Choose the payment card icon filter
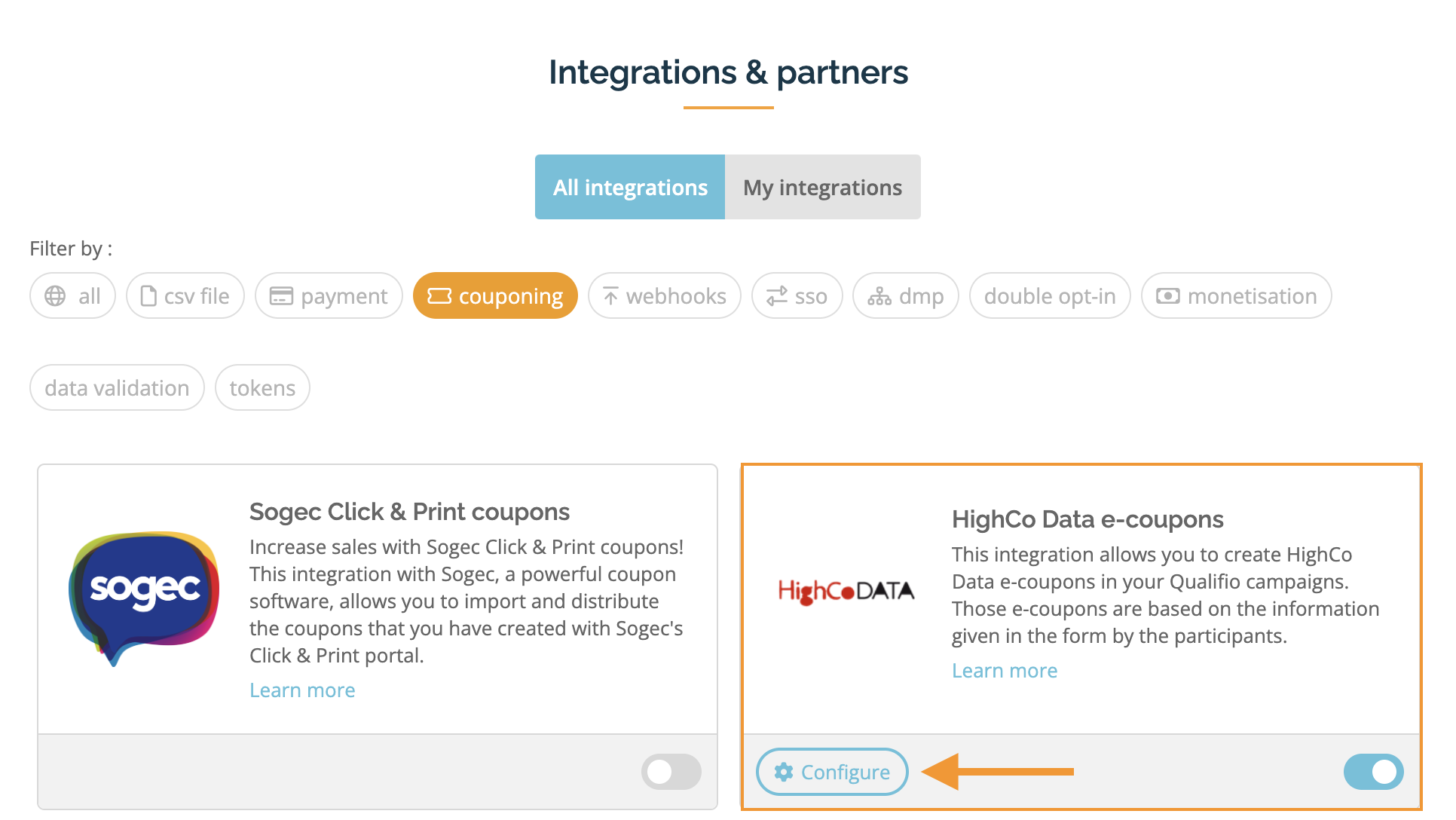This screenshot has width=1456, height=820. (281, 296)
